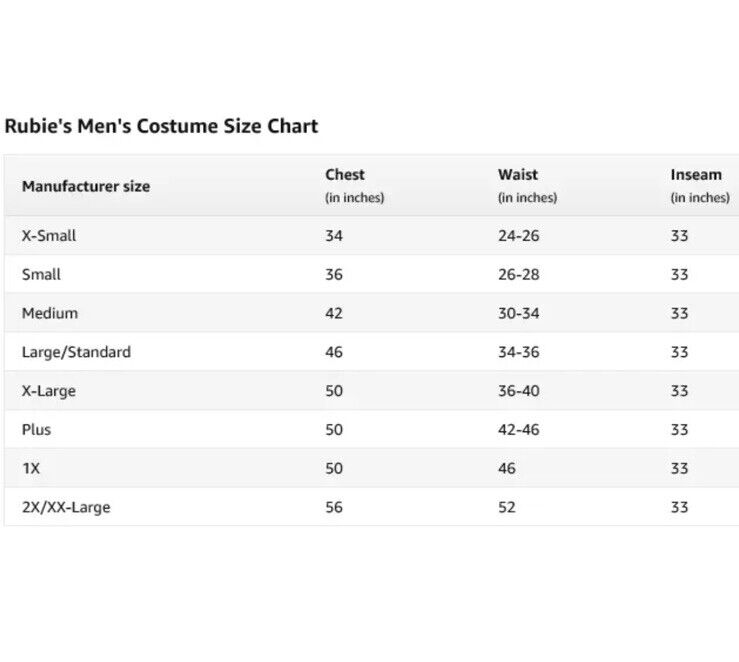Click the Manufacturer size column header
Image resolution: width=739 pixels, height=662 pixels.
86,186
